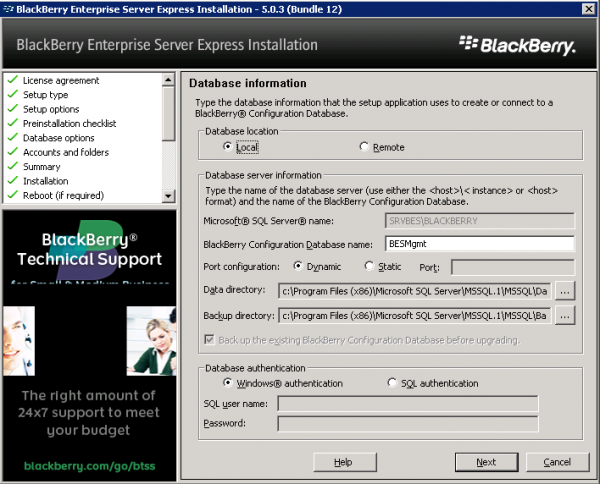Click the Backup directory path field
The image size is (600, 484).
pyautogui.click(x=414, y=316)
